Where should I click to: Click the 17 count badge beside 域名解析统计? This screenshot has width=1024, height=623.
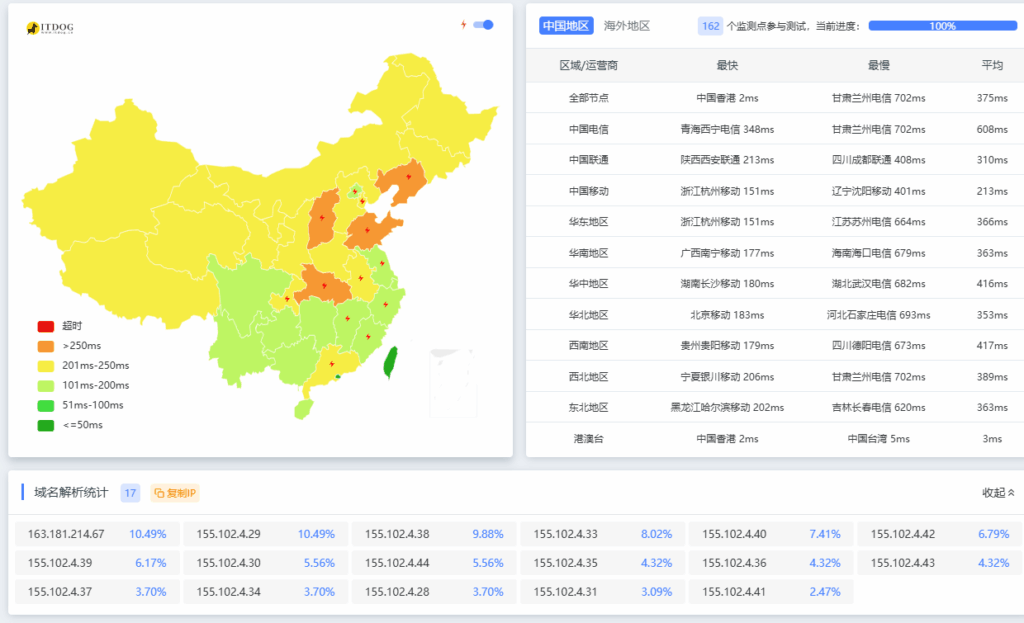coord(130,492)
